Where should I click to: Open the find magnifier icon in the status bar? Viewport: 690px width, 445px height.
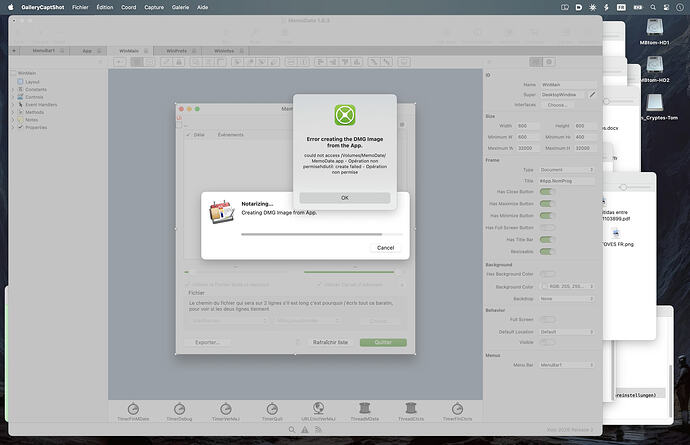(x=292, y=430)
